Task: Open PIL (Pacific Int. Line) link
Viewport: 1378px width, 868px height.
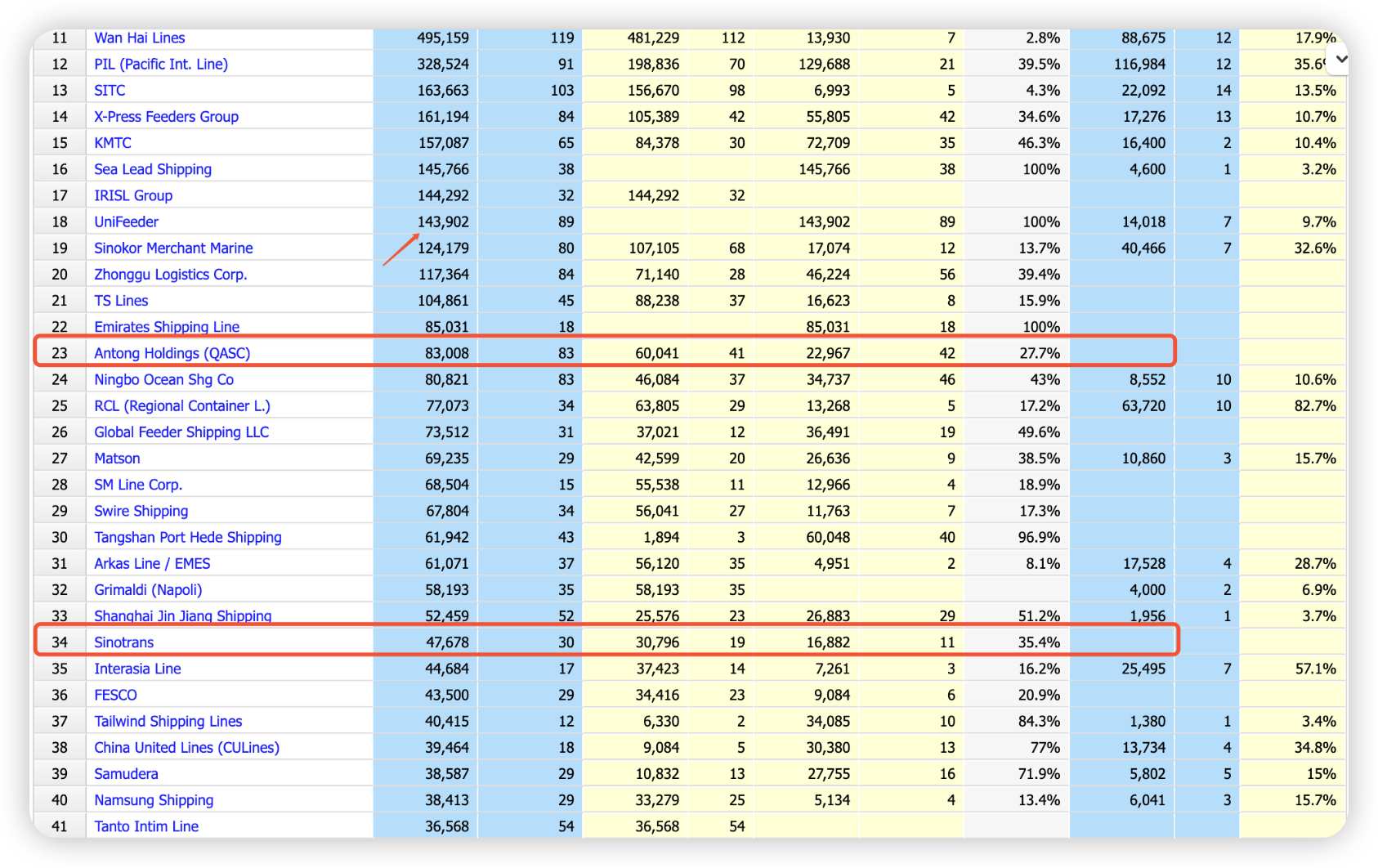Action: (161, 64)
